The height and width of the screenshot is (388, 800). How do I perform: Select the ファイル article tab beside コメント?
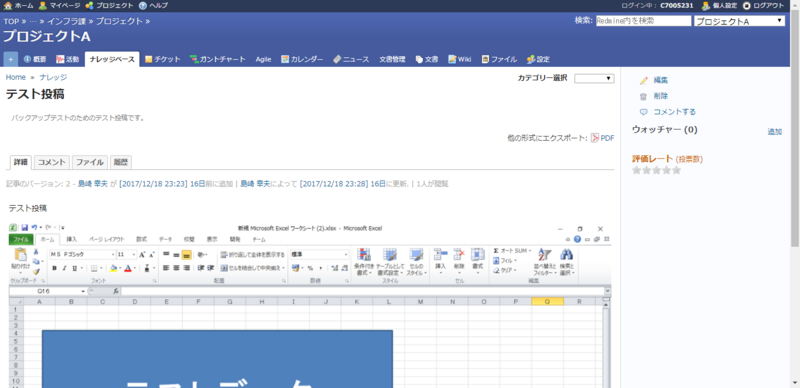(90, 162)
